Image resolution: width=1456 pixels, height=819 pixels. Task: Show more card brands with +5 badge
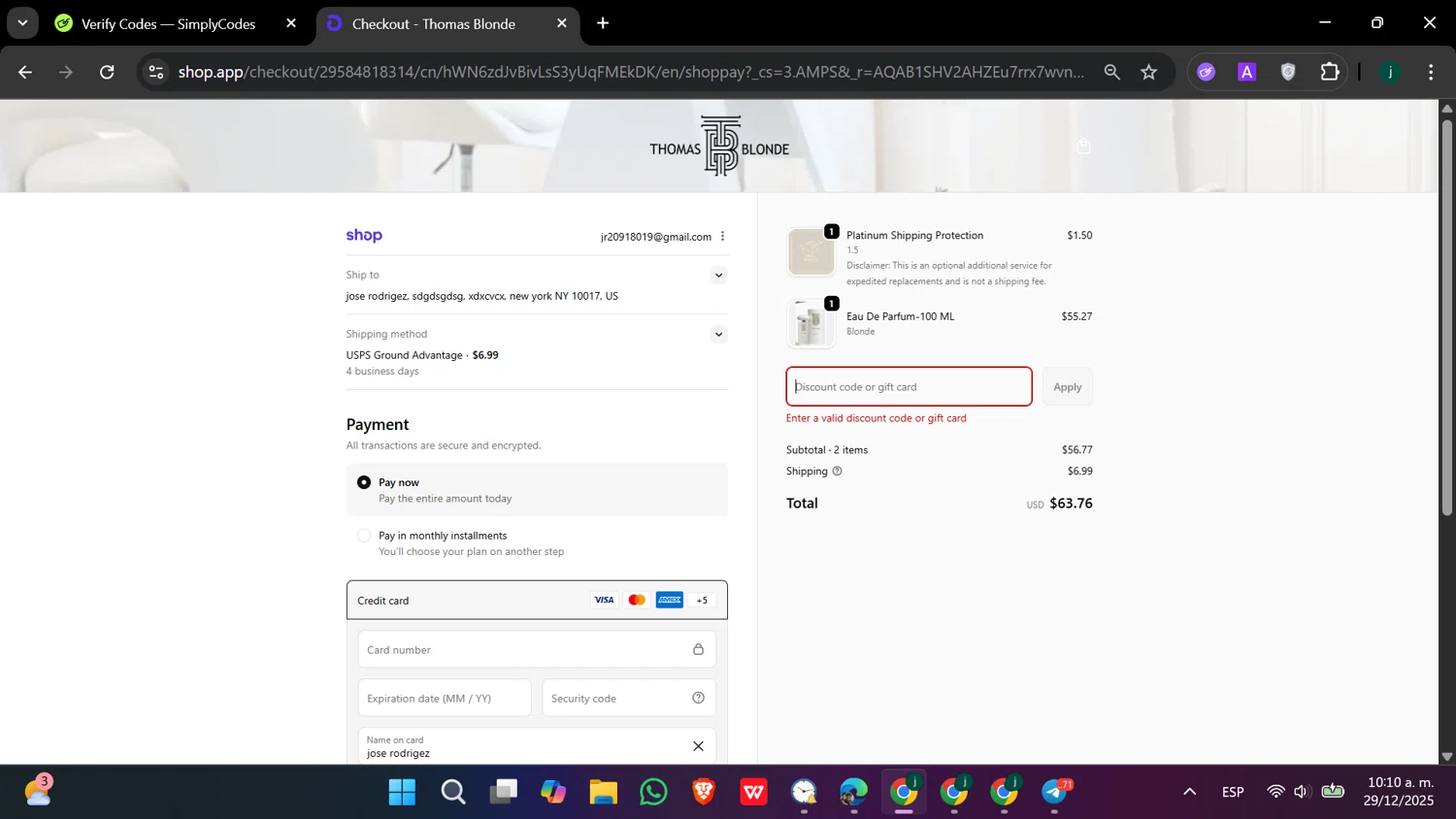coord(702,601)
